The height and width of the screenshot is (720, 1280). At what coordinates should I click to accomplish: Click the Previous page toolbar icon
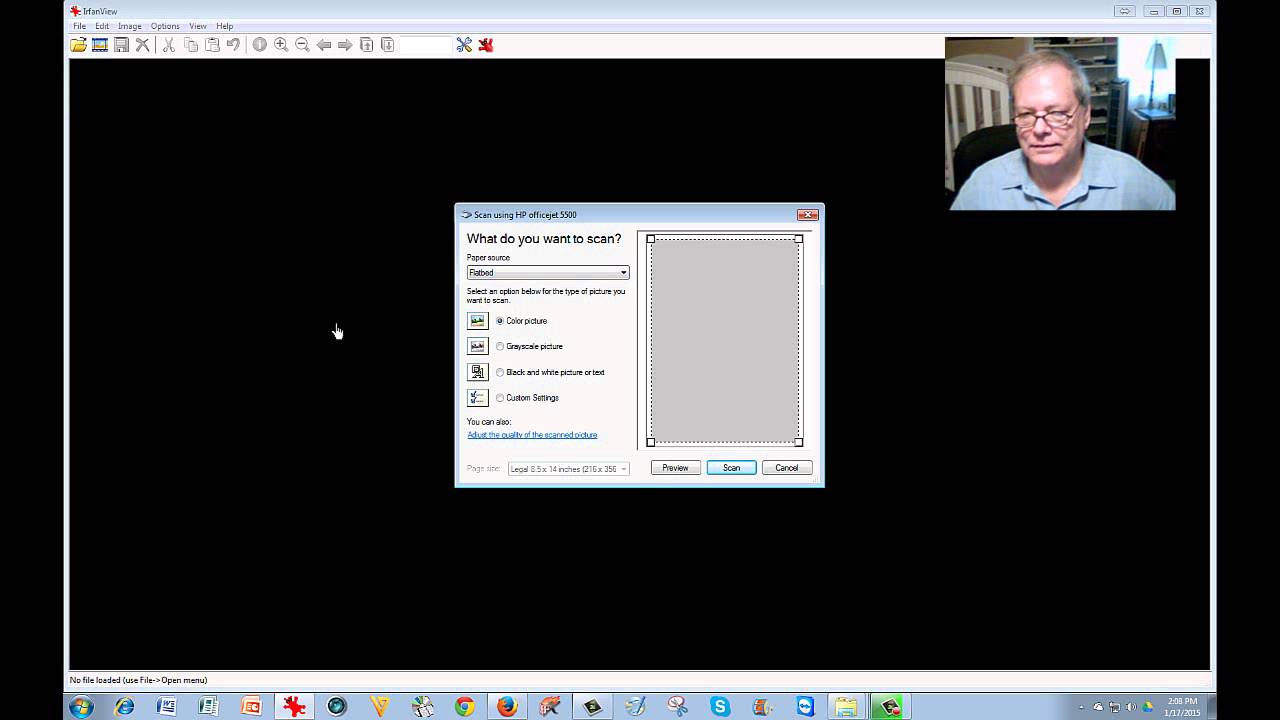(366, 45)
